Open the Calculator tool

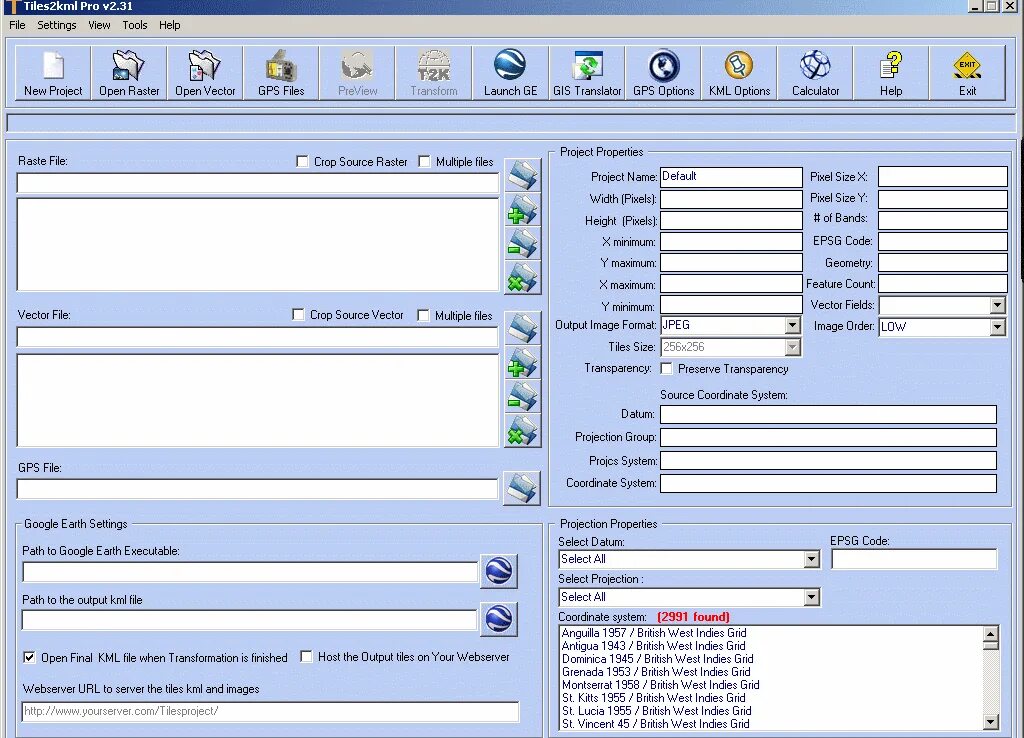(x=815, y=72)
